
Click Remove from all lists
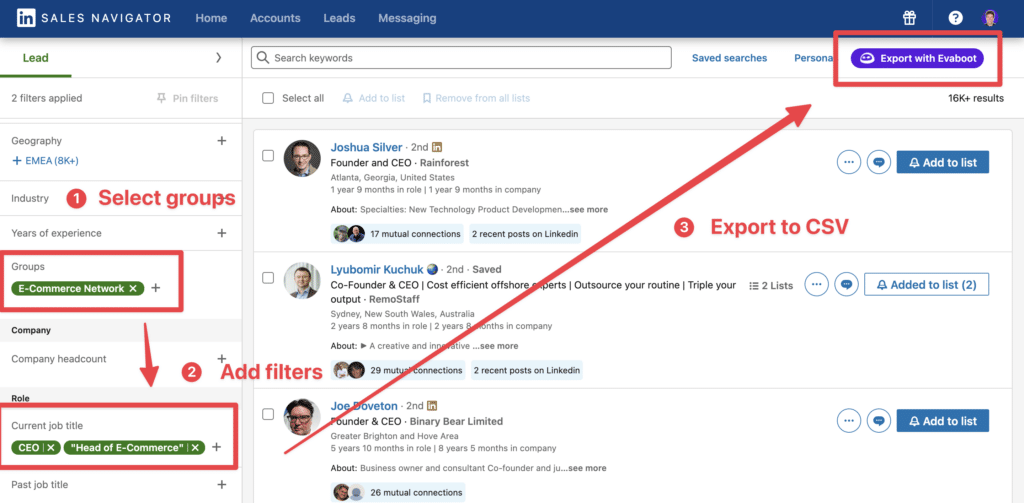[476, 98]
